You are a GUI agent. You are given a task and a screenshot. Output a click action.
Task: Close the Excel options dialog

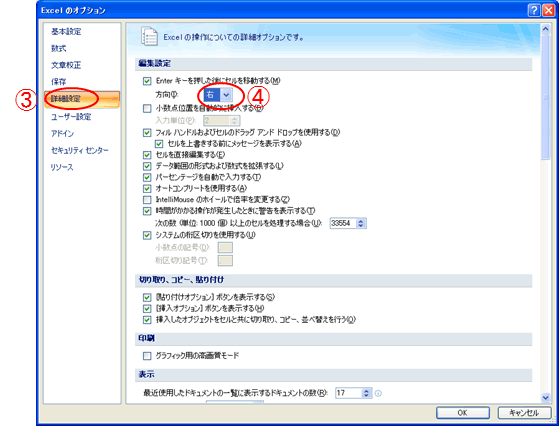pyautogui.click(x=548, y=10)
